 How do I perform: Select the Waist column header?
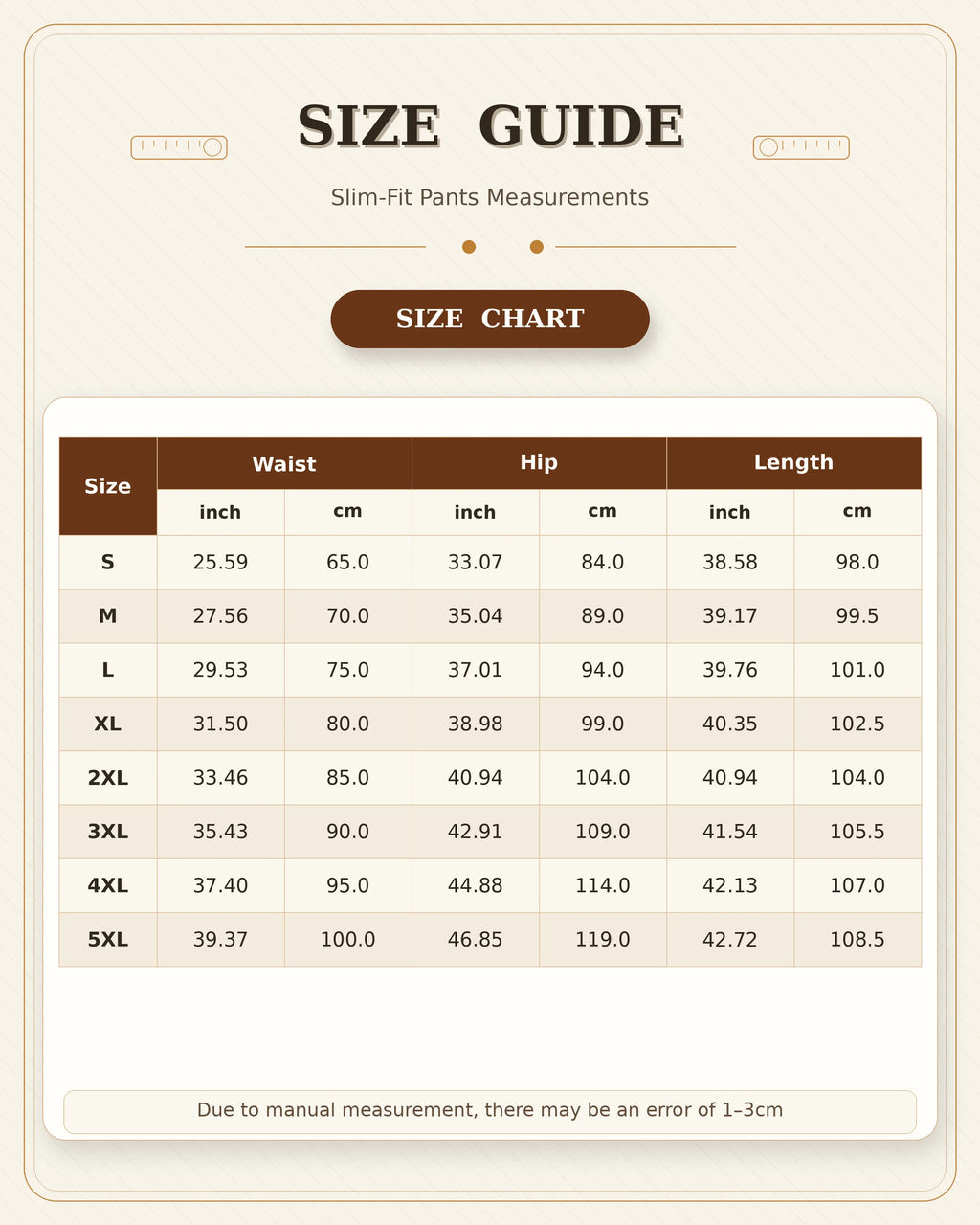pyautogui.click(x=284, y=464)
